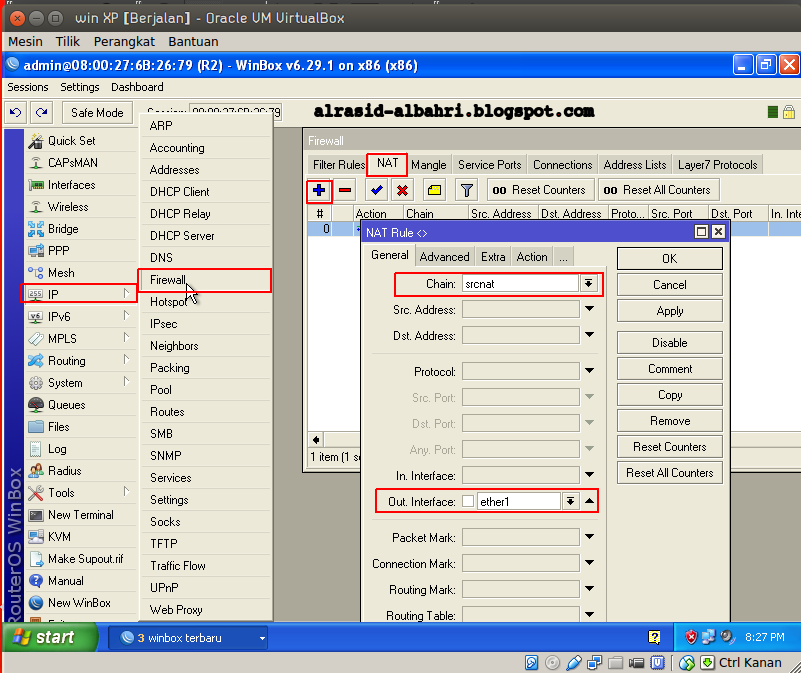This screenshot has height=673, width=801.
Task: Open Mesh from the sidebar
Action: [x=61, y=272]
